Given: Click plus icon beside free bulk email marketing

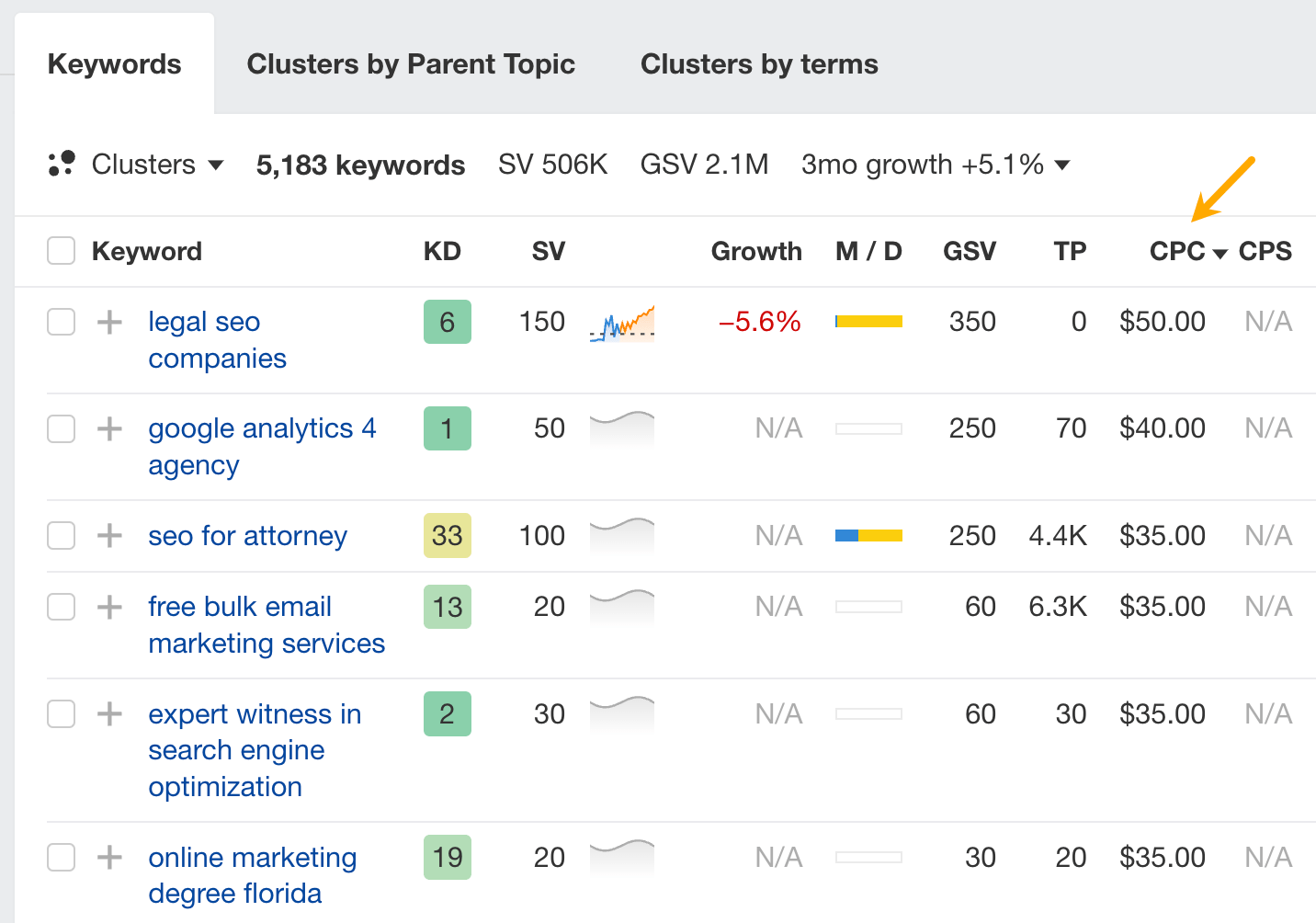Looking at the screenshot, I should 109,607.
